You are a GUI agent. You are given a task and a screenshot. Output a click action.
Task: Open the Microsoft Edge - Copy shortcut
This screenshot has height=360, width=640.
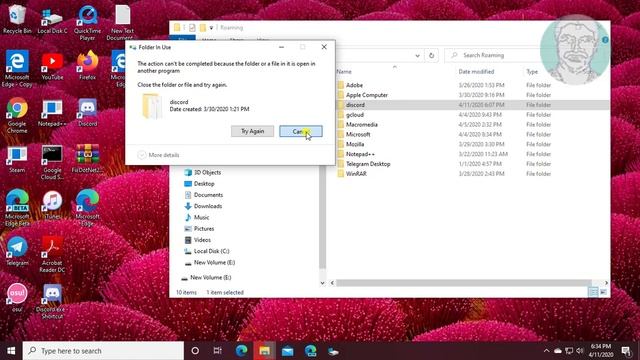coord(17,68)
